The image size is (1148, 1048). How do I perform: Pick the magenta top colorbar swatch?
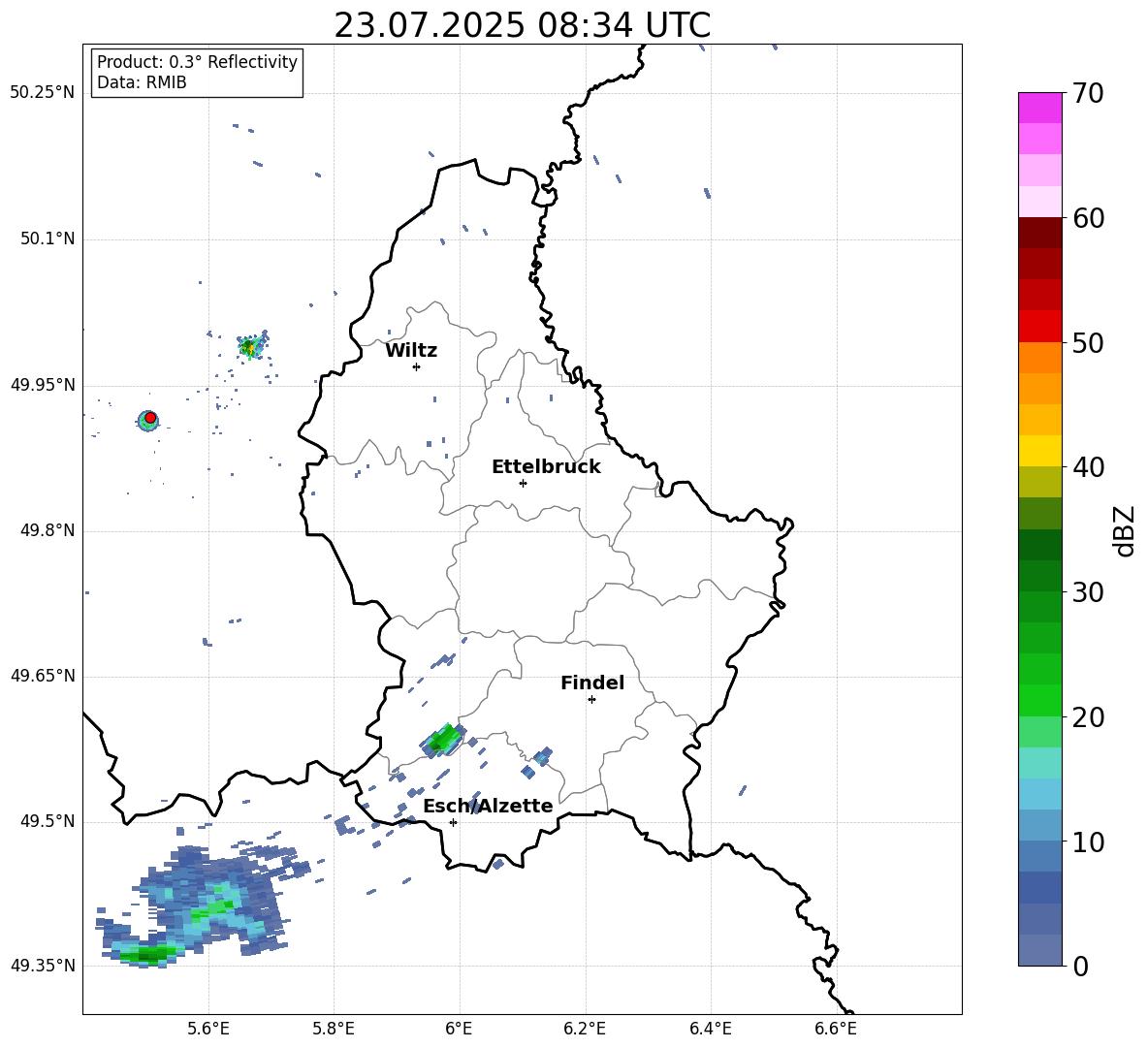tap(1039, 108)
